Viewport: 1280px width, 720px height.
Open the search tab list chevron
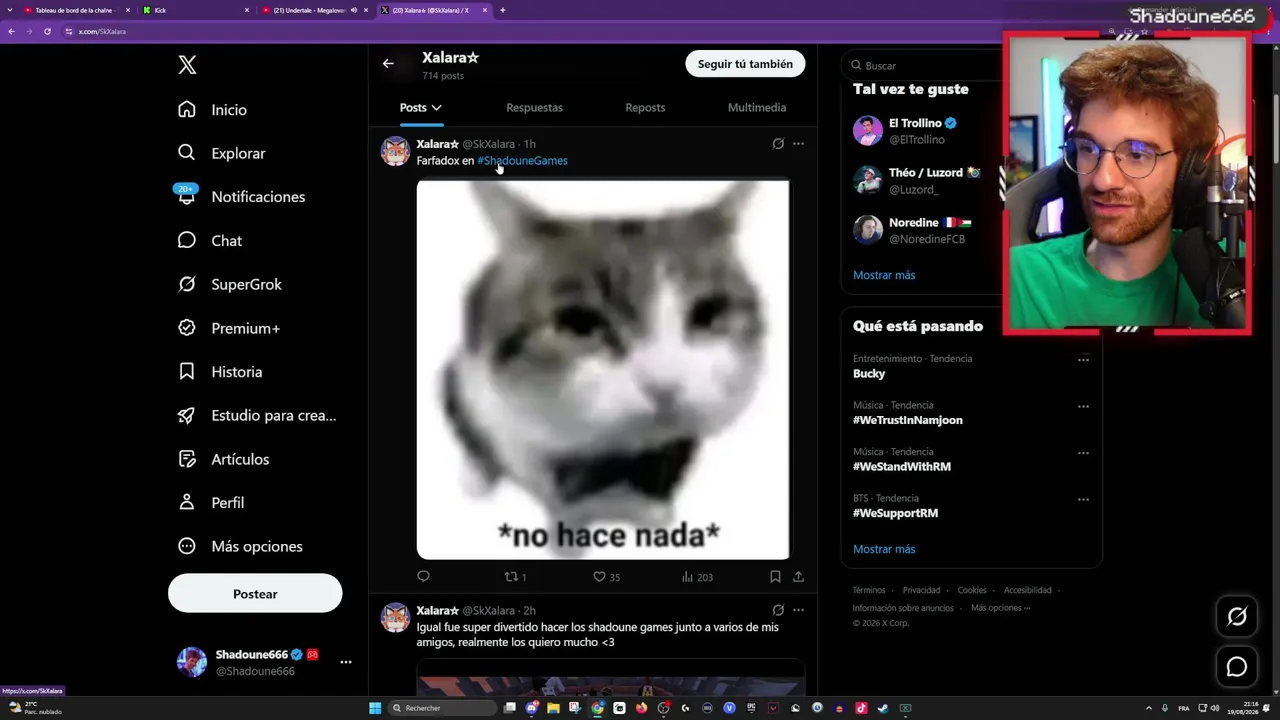click(9, 10)
